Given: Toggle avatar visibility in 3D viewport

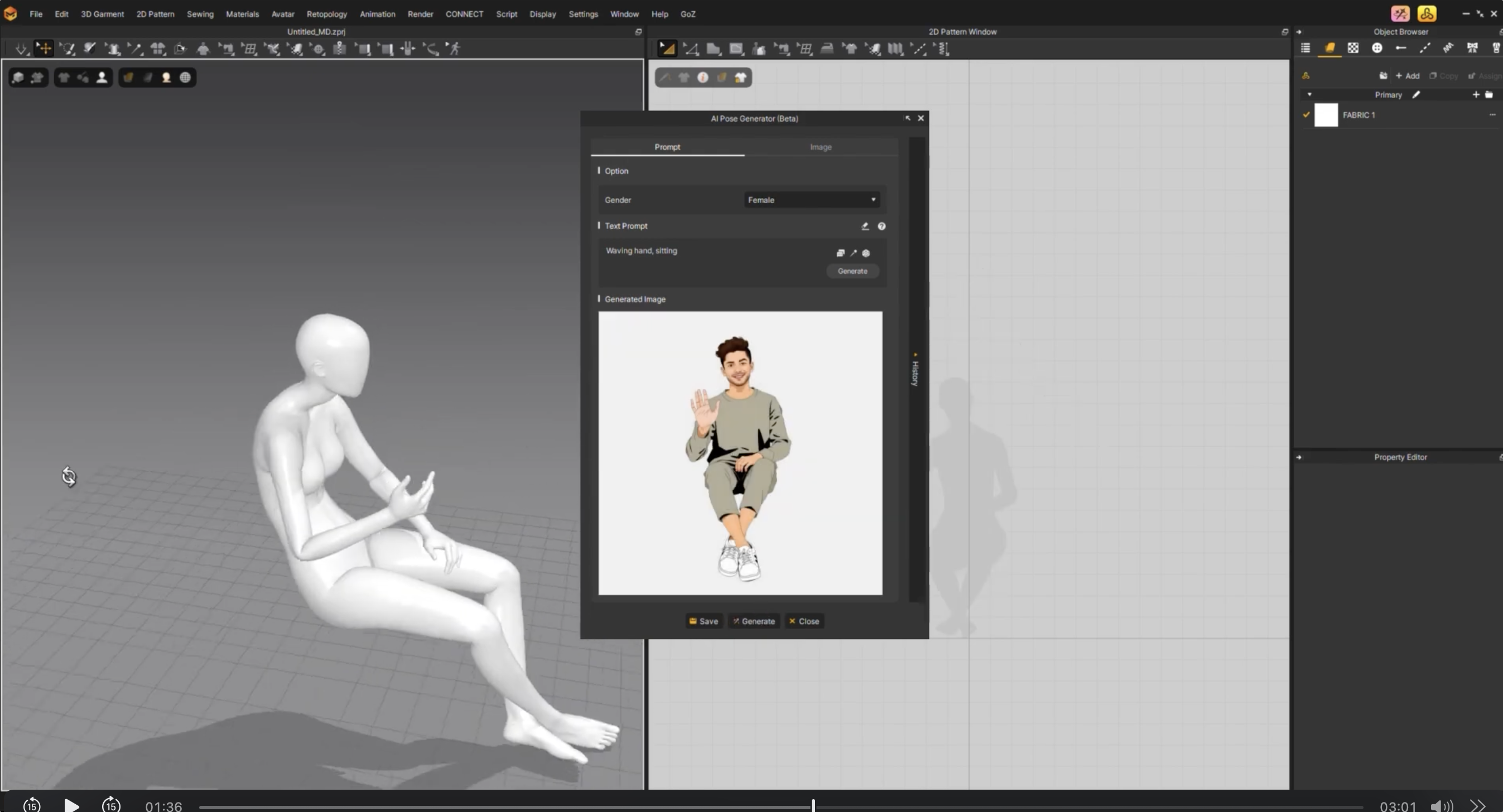Looking at the screenshot, I should pos(102,77).
